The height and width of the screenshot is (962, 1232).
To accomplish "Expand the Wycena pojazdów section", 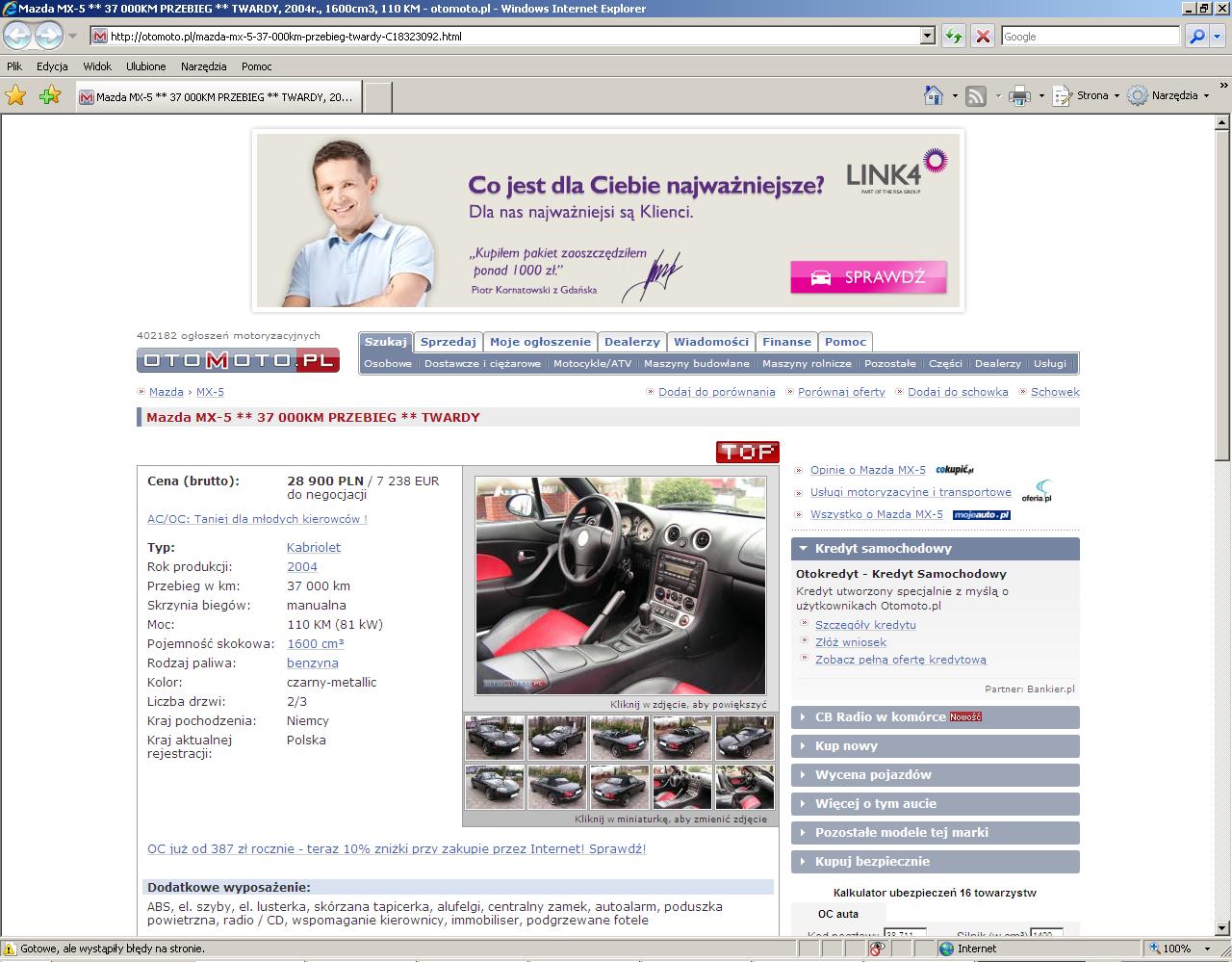I will click(936, 774).
